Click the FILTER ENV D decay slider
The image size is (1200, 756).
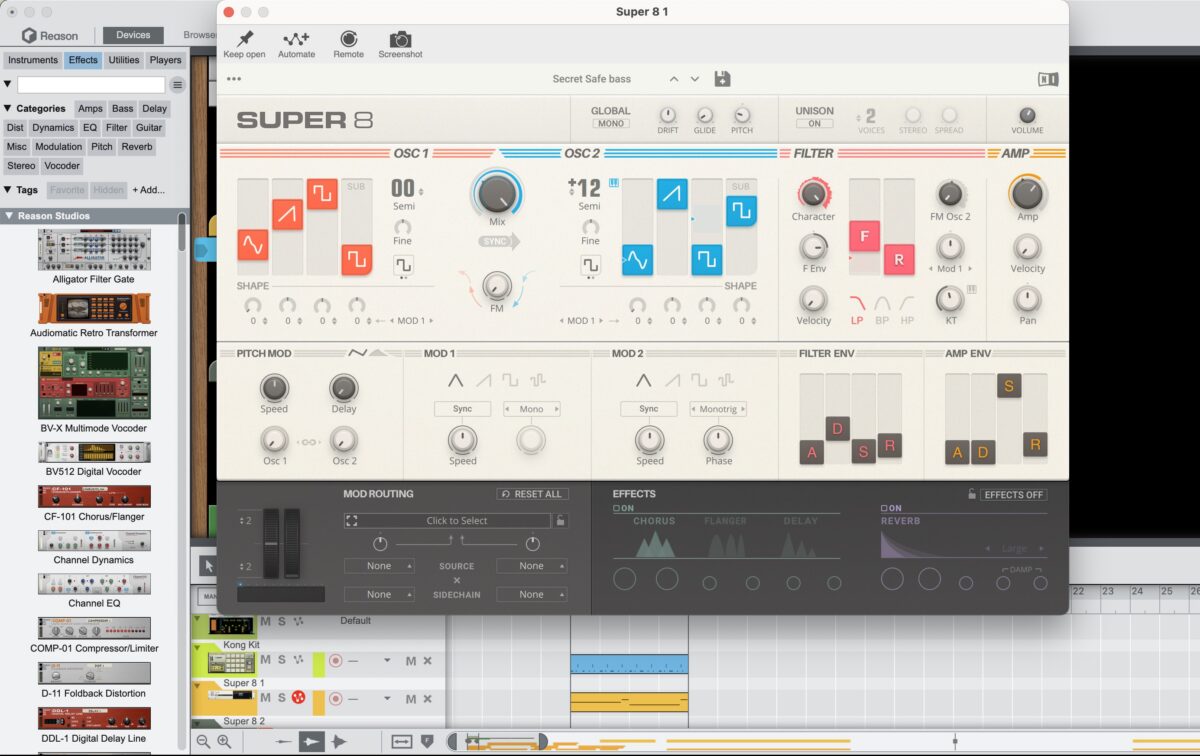838,429
